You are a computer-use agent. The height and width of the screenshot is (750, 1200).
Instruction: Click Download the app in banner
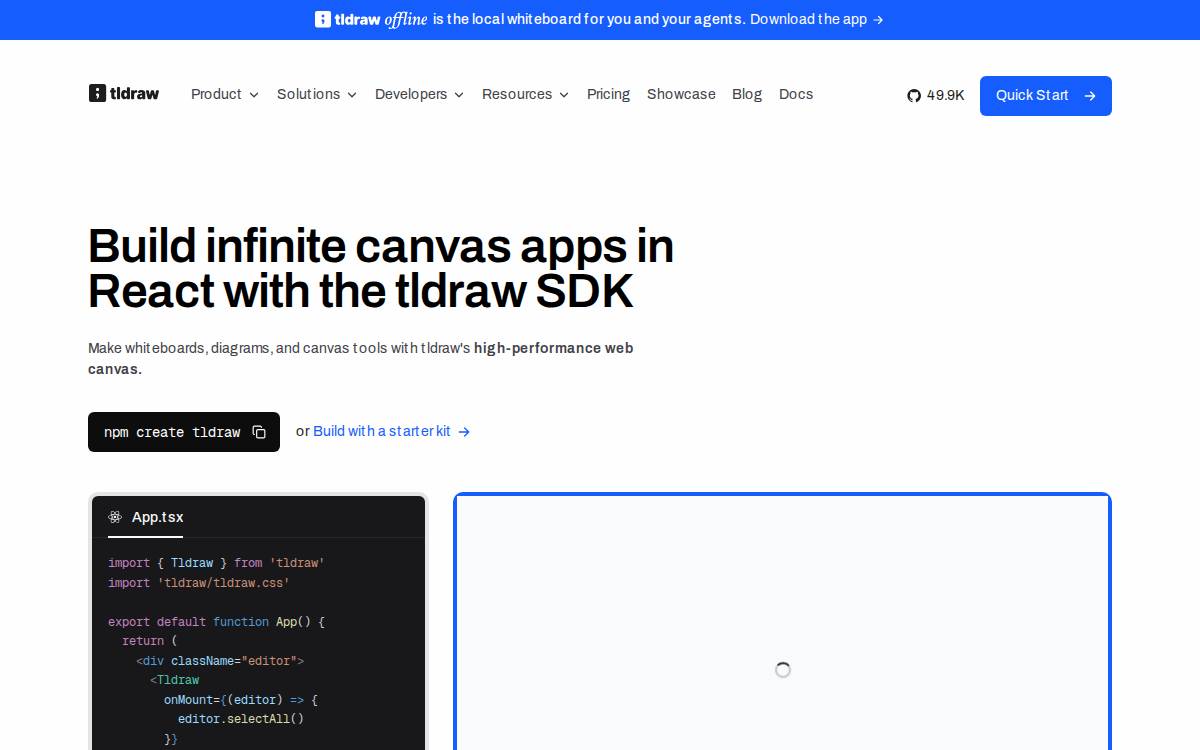[817, 19]
